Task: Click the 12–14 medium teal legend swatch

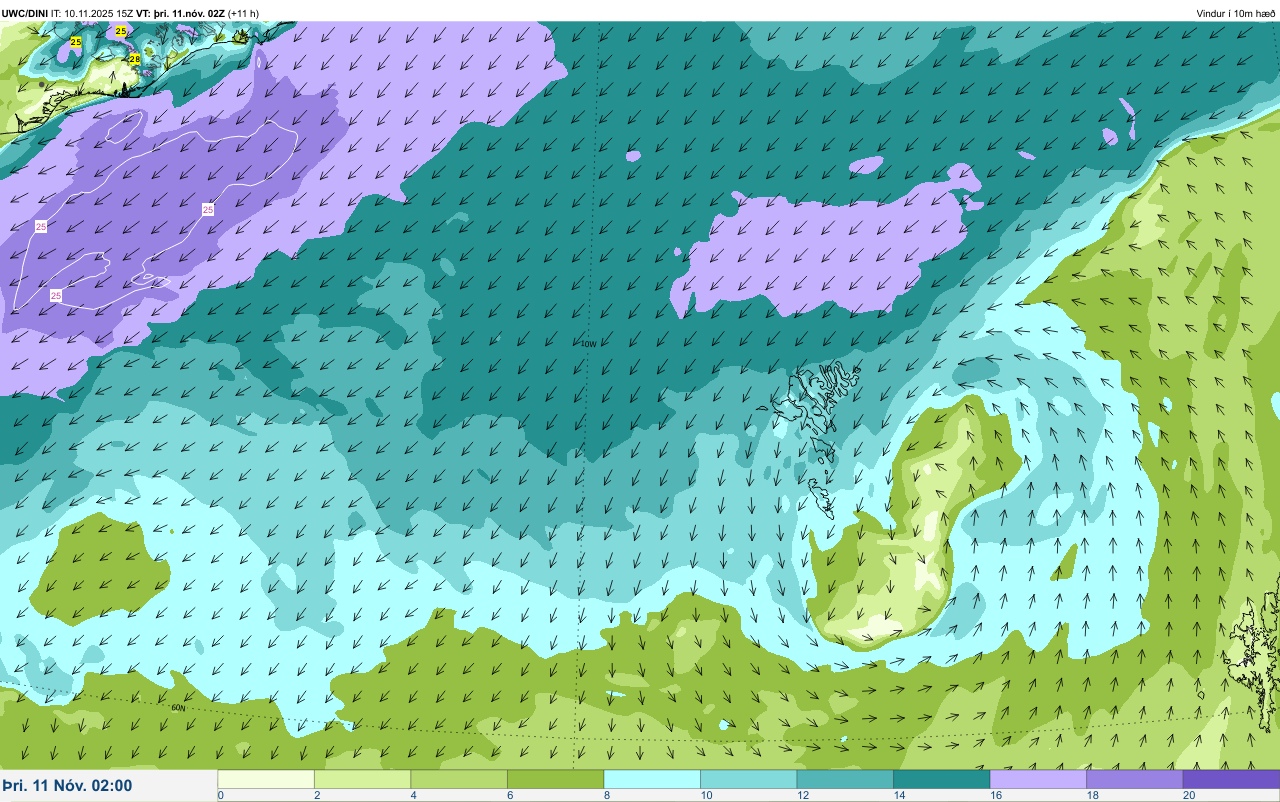Action: [845, 779]
